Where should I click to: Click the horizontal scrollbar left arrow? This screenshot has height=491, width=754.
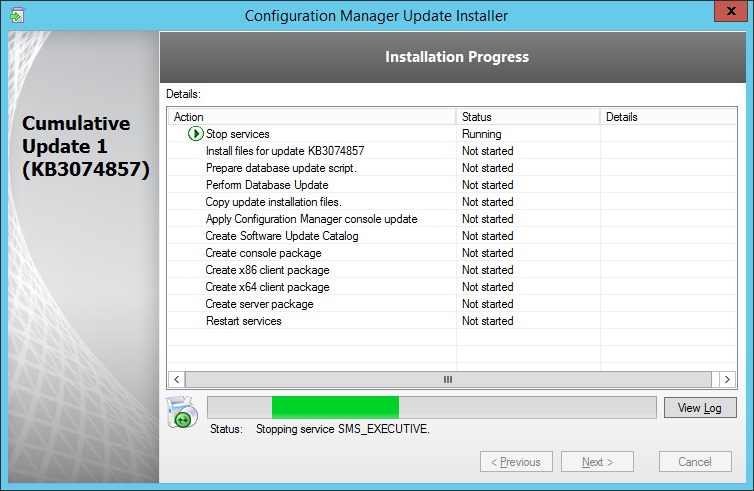176,380
